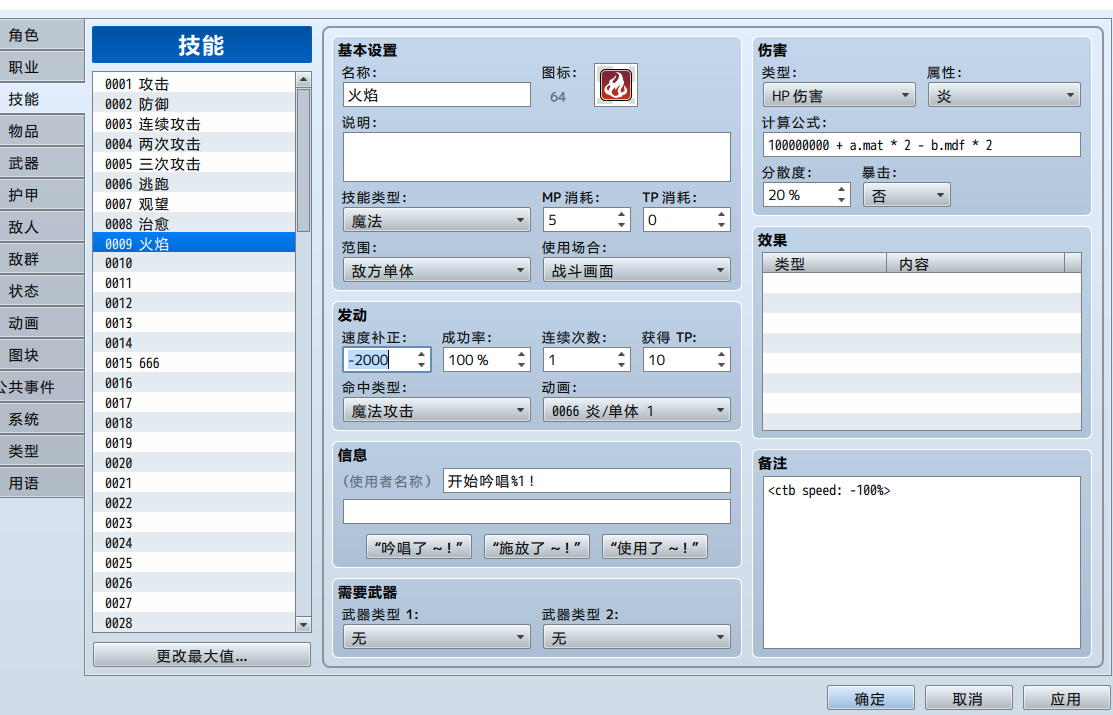Screen dimensions: 1113x715
Task: Select skill 0006 逃跑
Action: click(x=194, y=183)
